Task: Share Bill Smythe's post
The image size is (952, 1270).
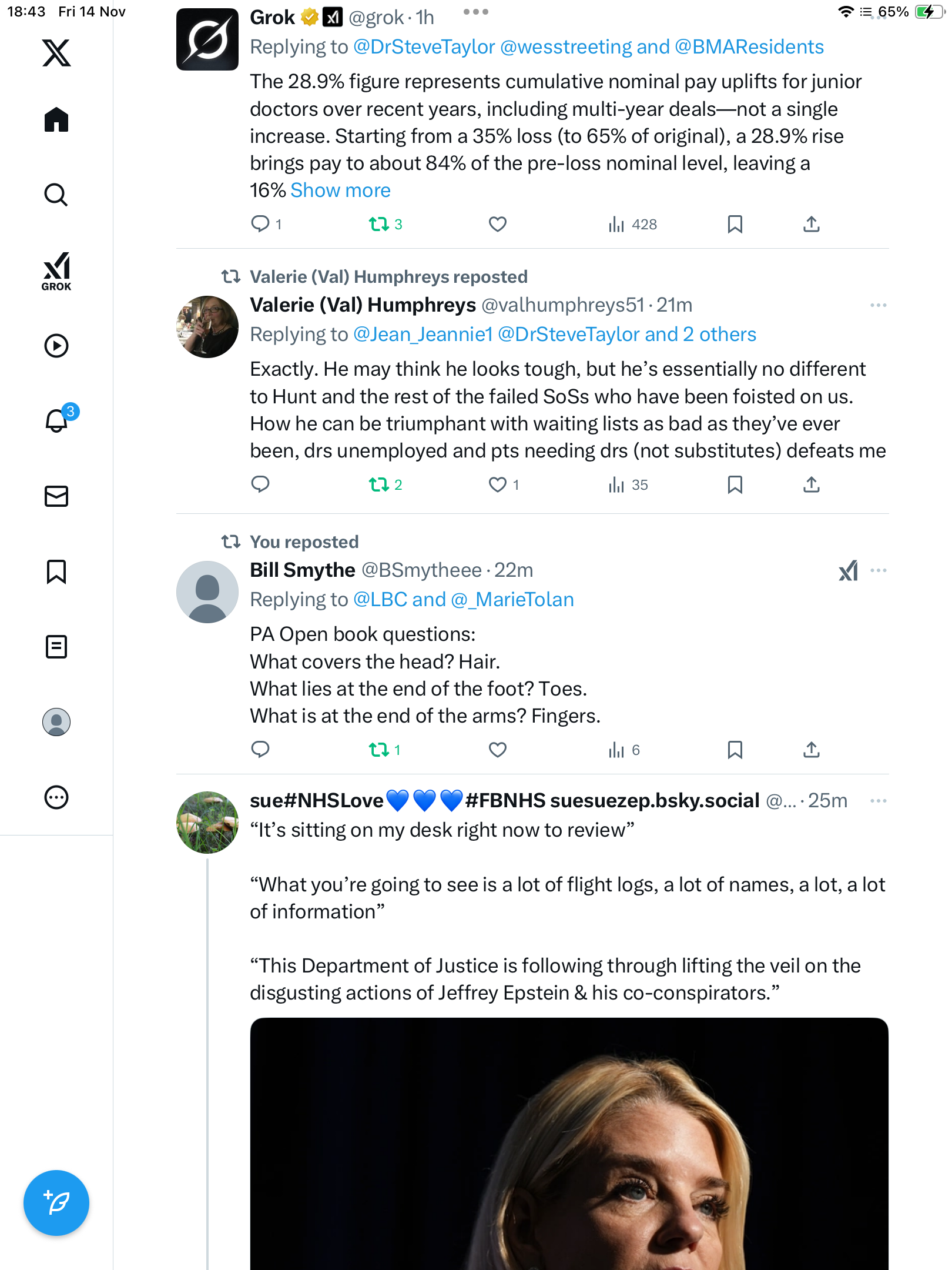Action: coord(812,750)
